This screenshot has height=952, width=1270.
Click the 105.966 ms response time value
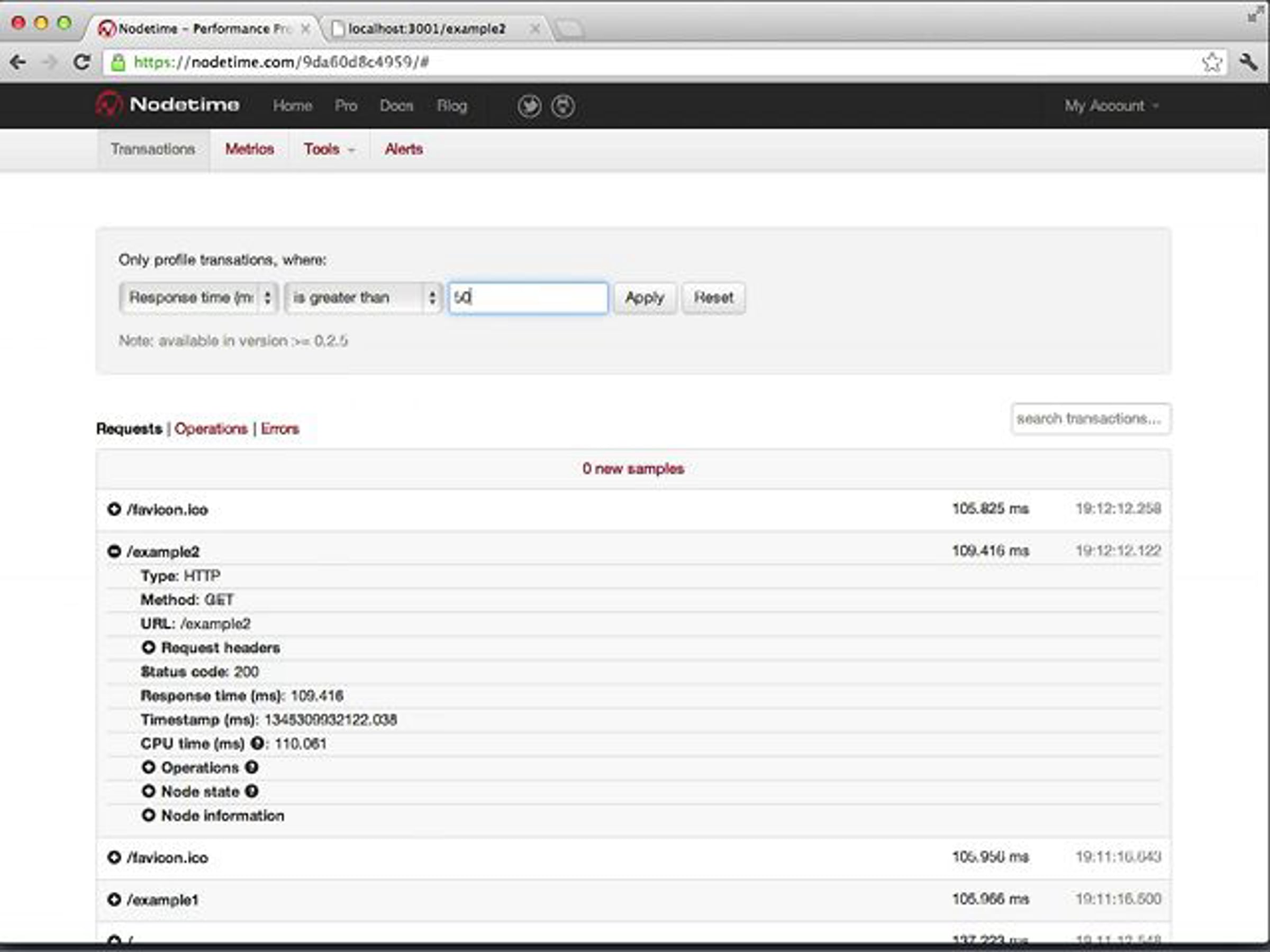tap(991, 899)
